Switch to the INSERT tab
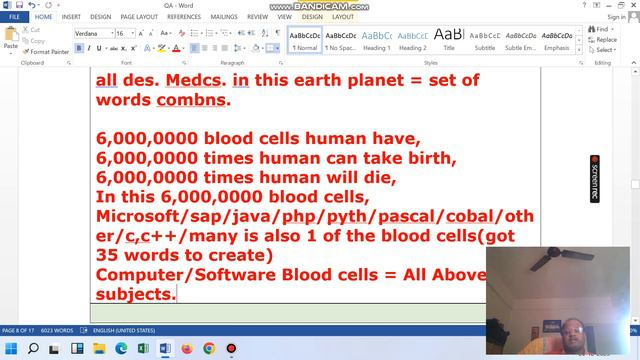Image resolution: width=640 pixels, height=360 pixels. (x=71, y=17)
